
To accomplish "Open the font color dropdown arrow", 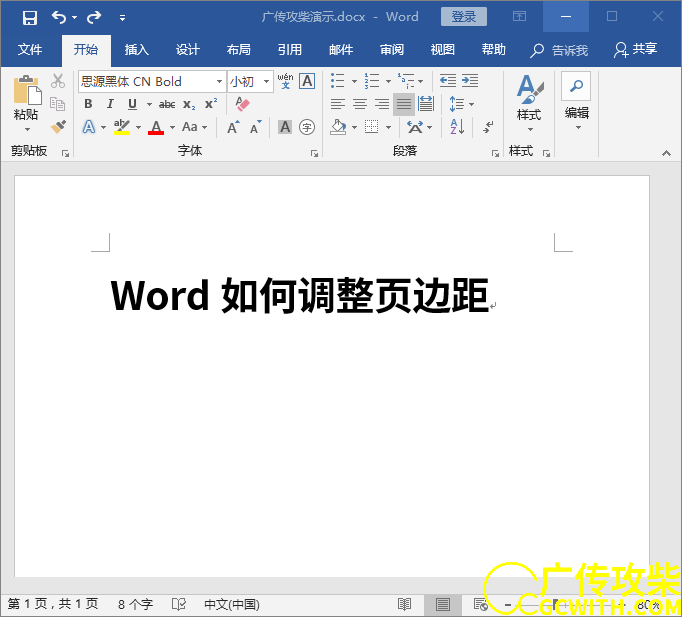I will tap(172, 127).
